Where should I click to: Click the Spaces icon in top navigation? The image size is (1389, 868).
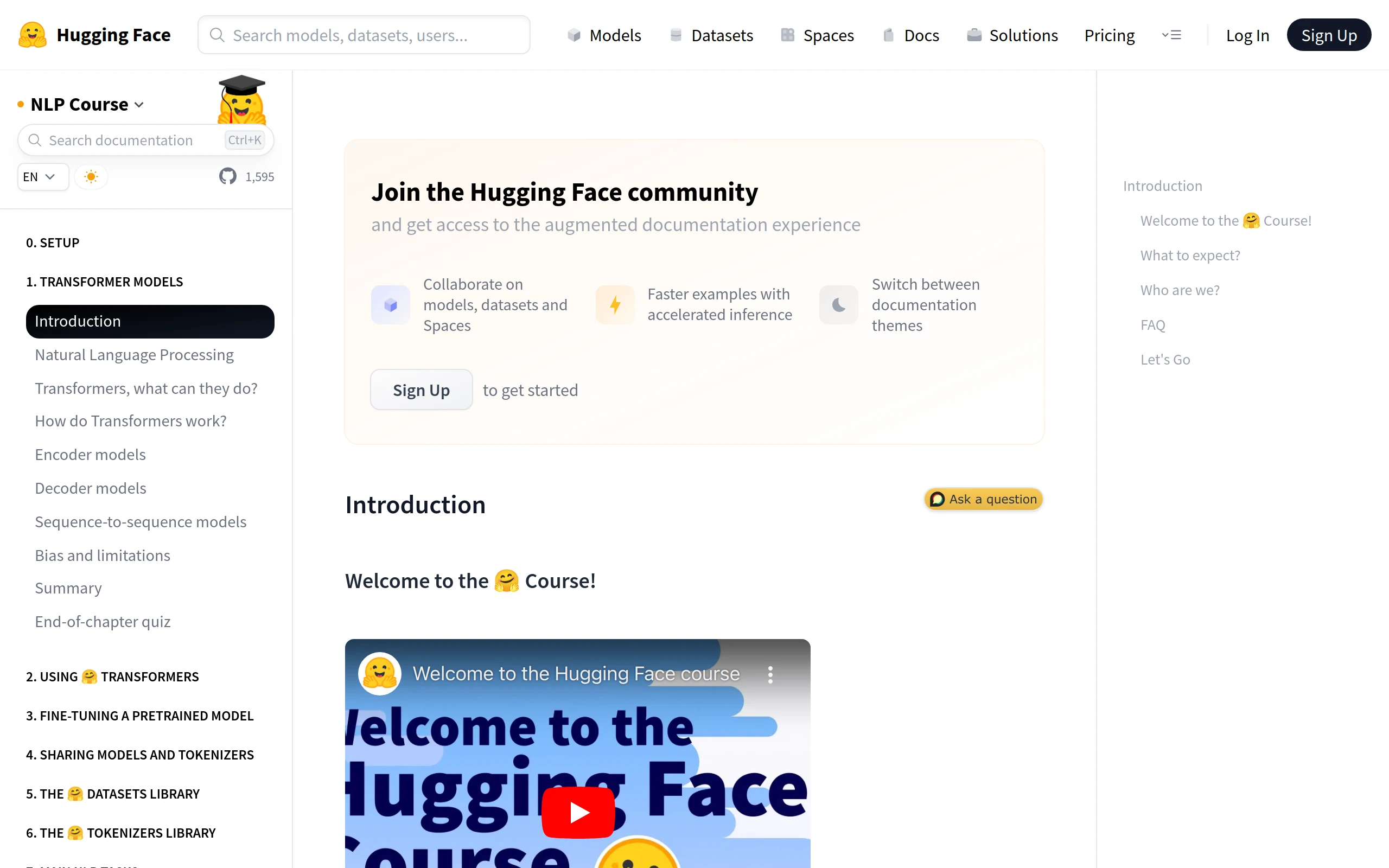pos(787,35)
